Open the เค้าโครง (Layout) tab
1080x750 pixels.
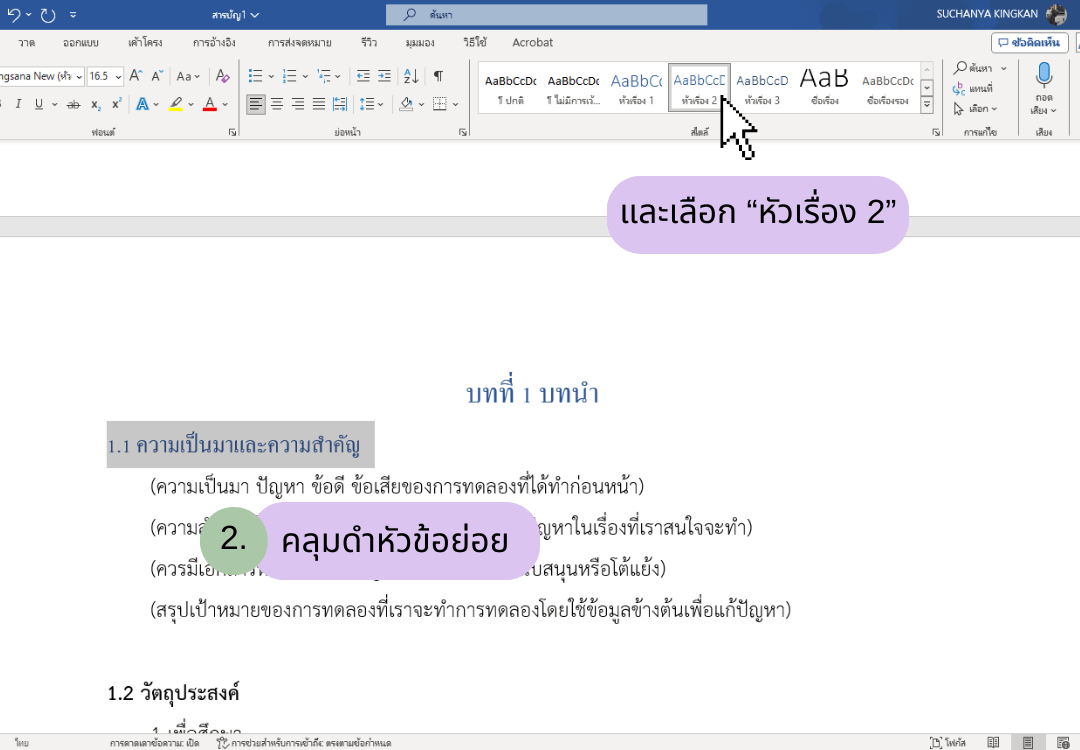tap(145, 43)
